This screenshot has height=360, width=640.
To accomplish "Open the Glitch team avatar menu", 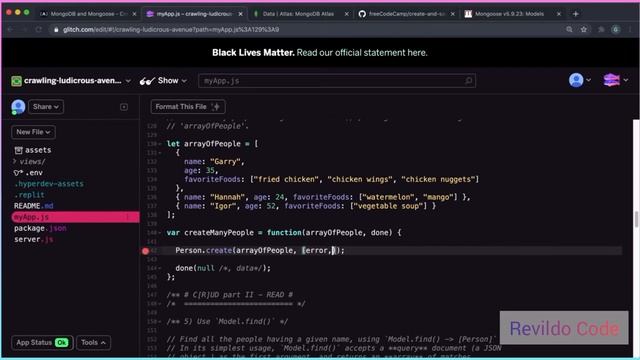I will pyautogui.click(x=616, y=80).
